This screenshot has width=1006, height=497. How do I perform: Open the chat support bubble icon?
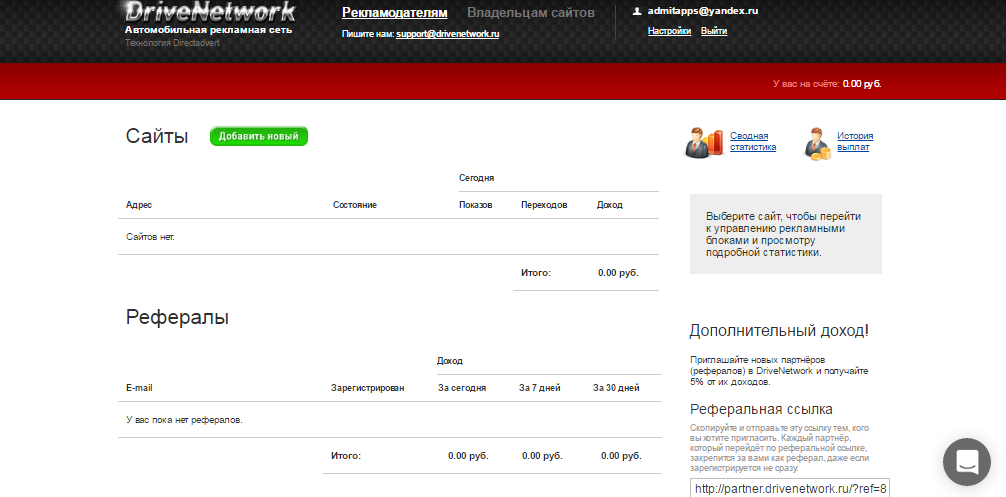[x=967, y=462]
